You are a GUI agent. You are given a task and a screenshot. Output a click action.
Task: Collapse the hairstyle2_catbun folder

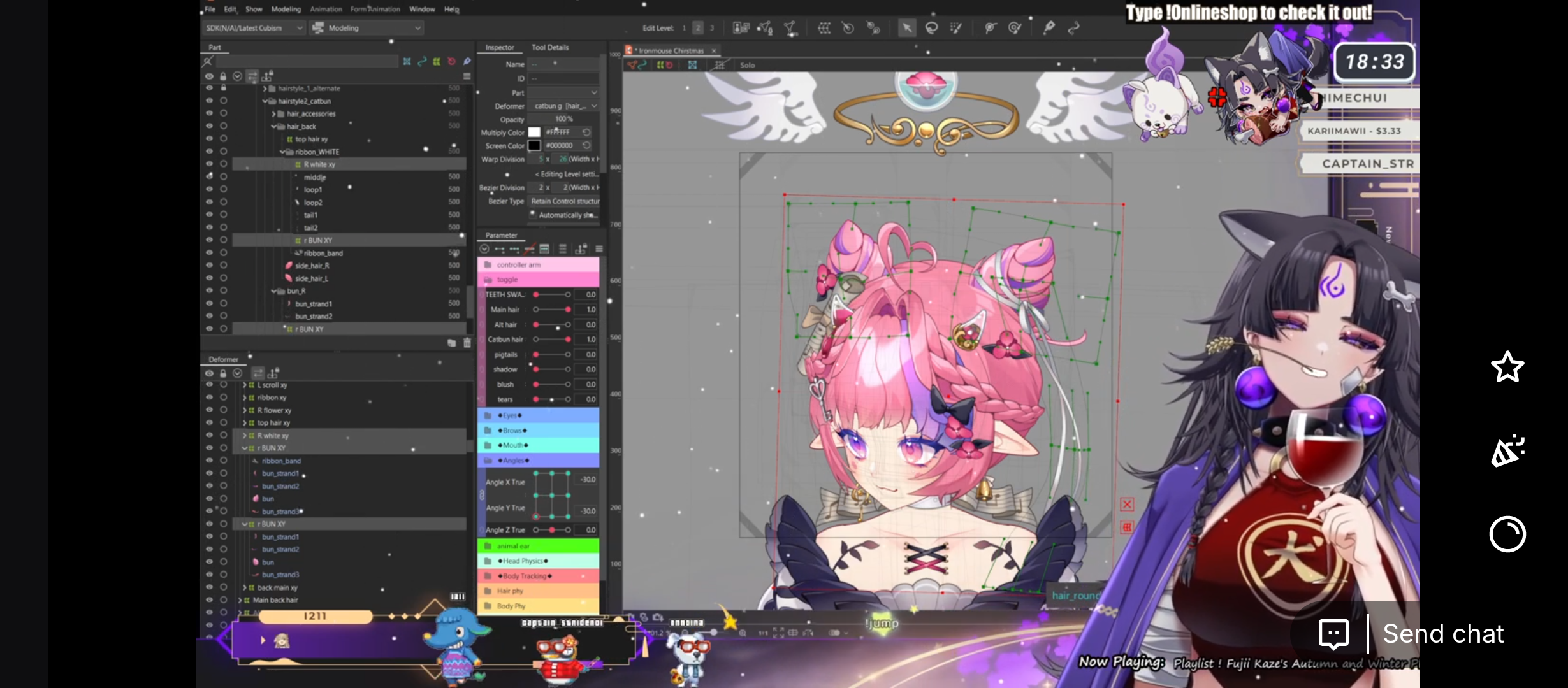pyautogui.click(x=266, y=101)
